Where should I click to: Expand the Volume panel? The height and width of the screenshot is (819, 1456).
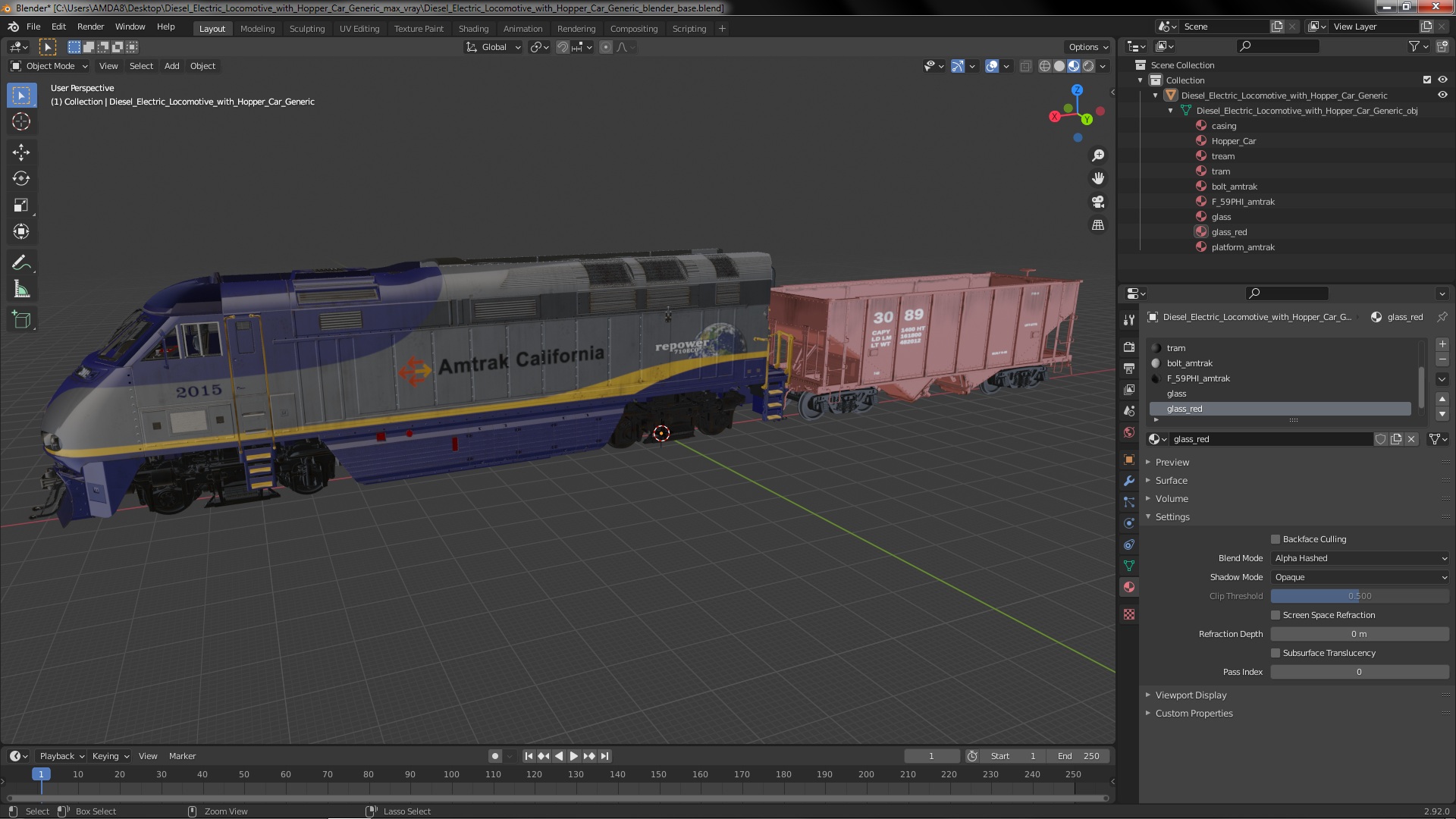(1172, 498)
